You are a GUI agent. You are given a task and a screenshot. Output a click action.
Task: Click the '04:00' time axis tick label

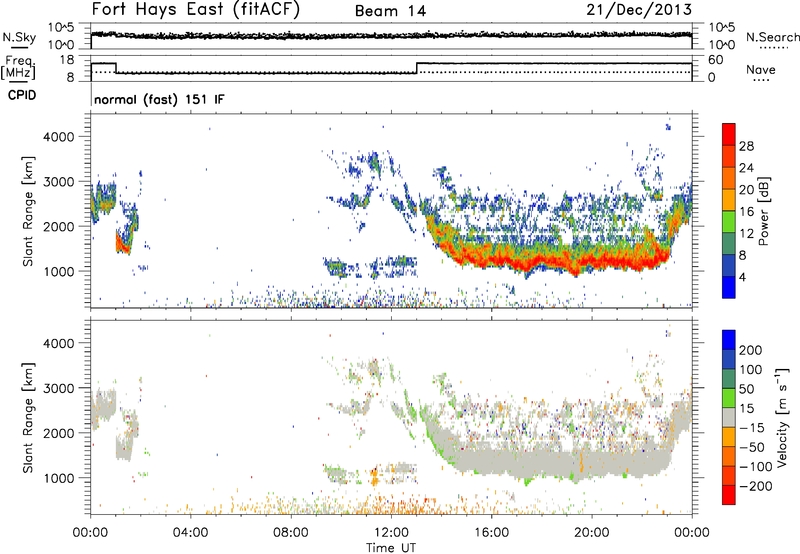coord(190,533)
